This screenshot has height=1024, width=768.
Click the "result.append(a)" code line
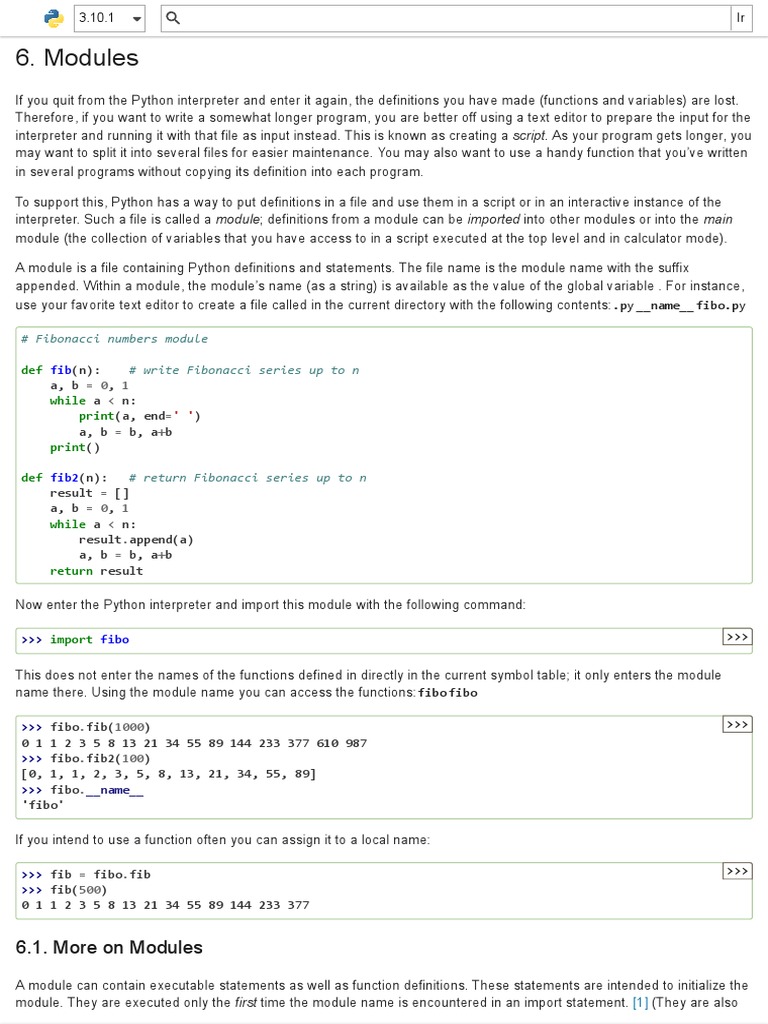[x=136, y=540]
